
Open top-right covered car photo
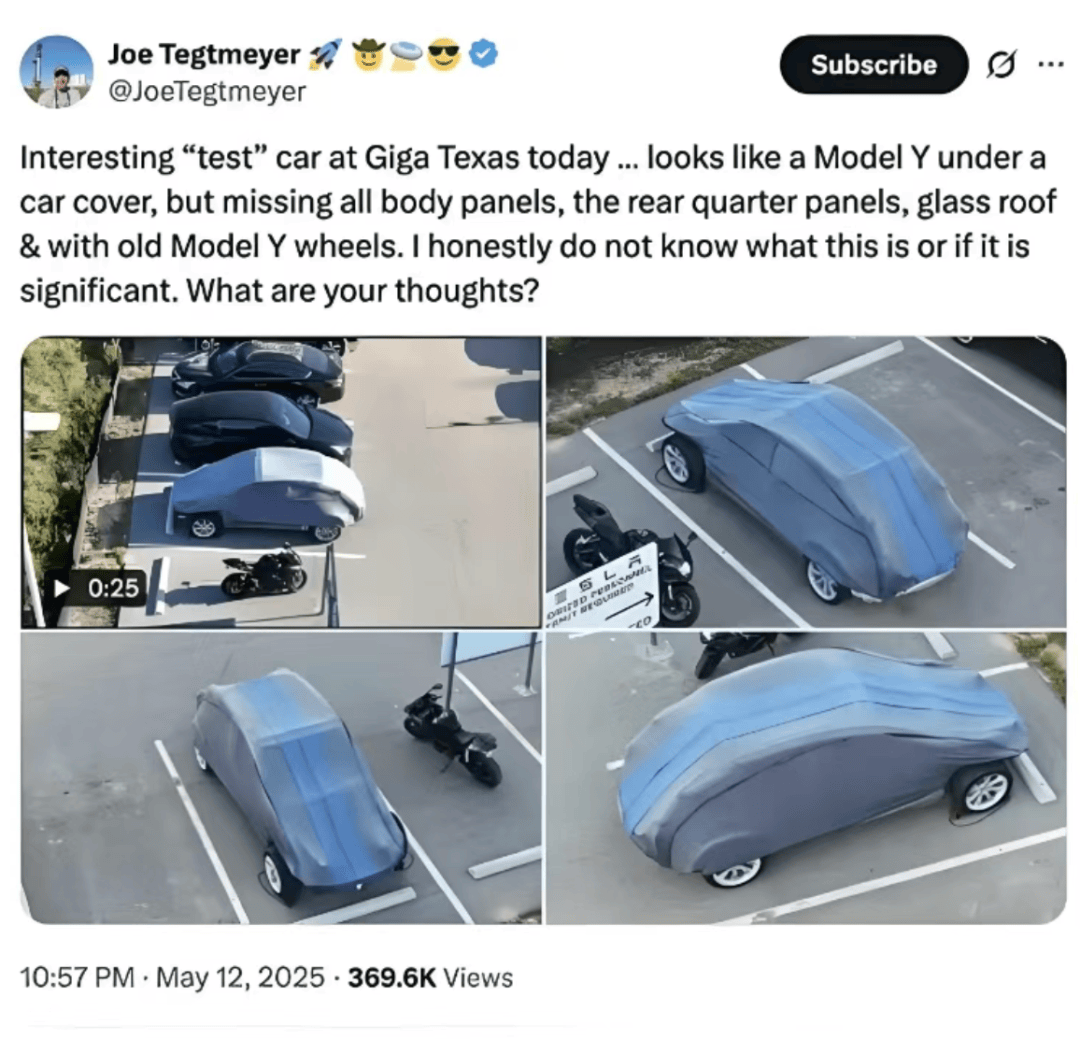(x=806, y=482)
